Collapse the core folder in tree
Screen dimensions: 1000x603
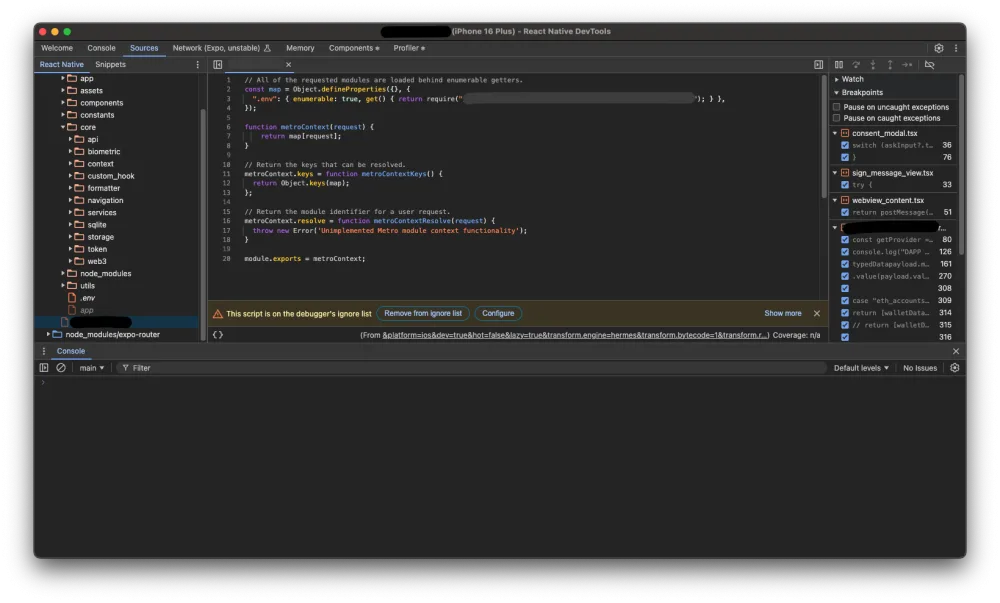[x=63, y=127]
